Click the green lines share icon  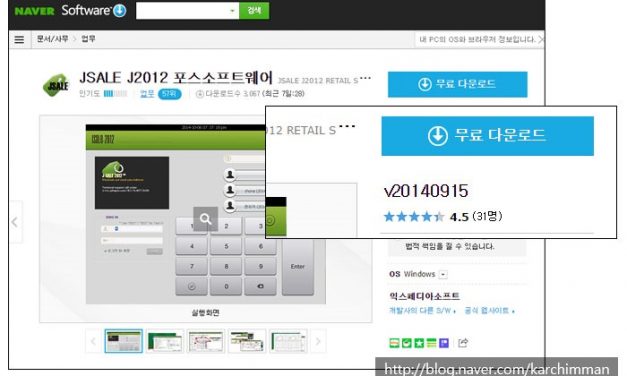coord(431,343)
